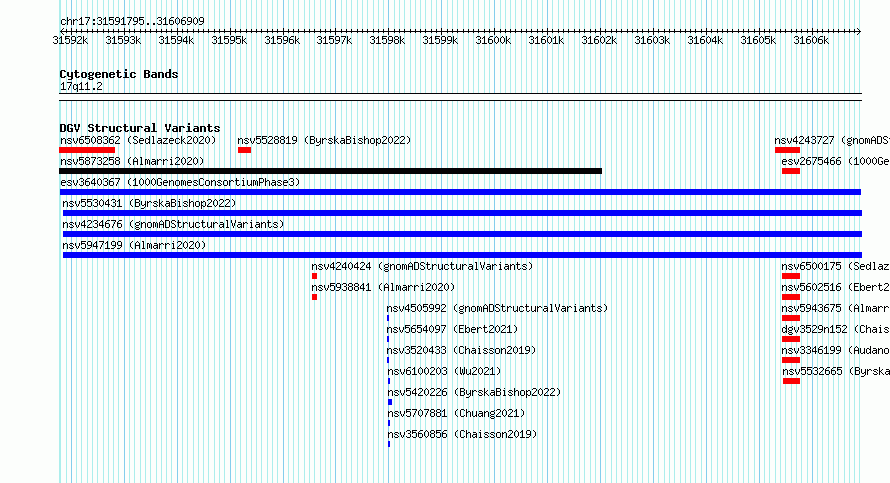Viewport: 890px width, 483px height.
Task: Open nsv3520433 (Chaisson2019) label
Action: point(461,350)
